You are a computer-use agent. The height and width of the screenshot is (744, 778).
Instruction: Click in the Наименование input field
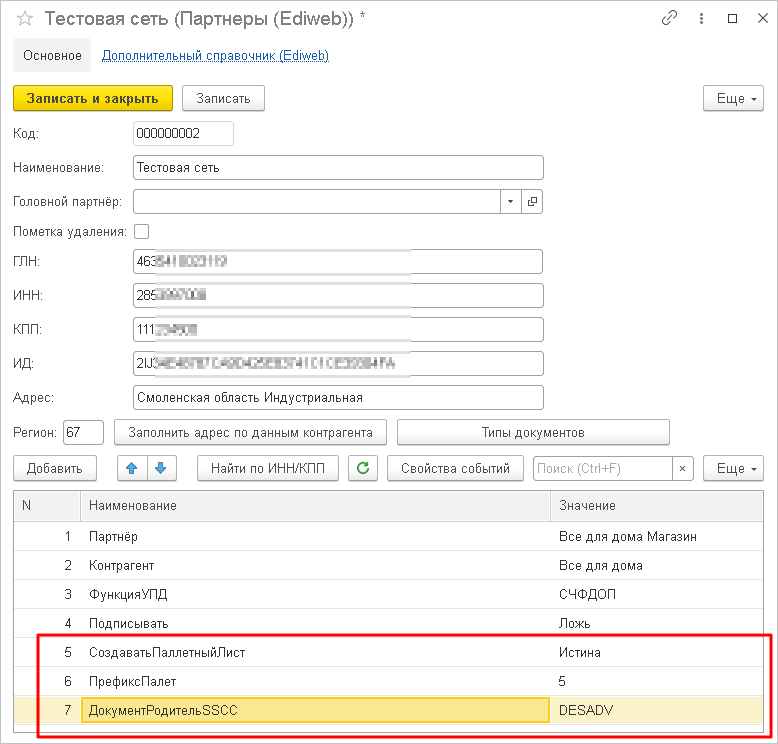338,168
